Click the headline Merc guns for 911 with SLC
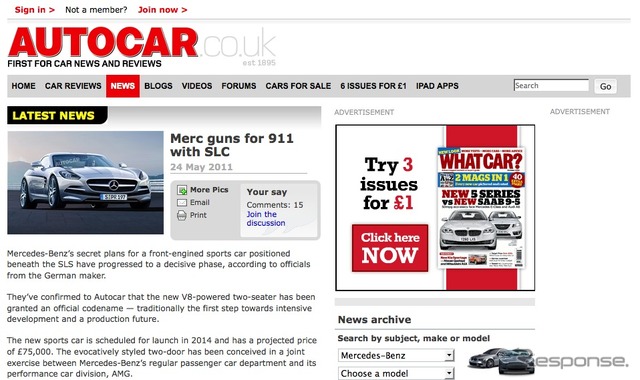Image resolution: width=640 pixels, height=380 pixels. point(232,145)
